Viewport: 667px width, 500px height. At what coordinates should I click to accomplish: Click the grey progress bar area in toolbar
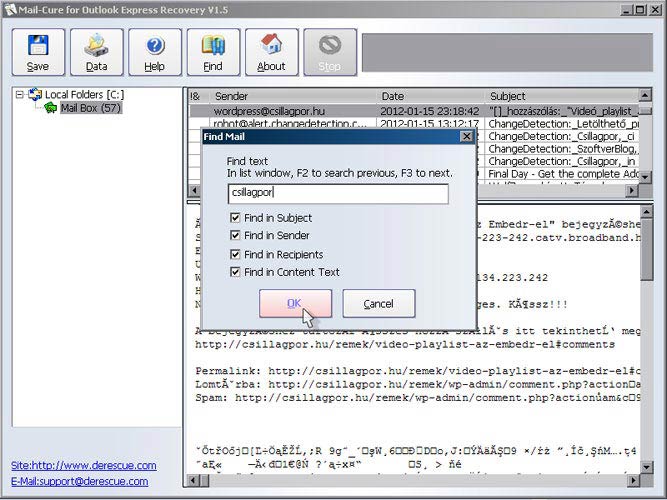(x=507, y=52)
